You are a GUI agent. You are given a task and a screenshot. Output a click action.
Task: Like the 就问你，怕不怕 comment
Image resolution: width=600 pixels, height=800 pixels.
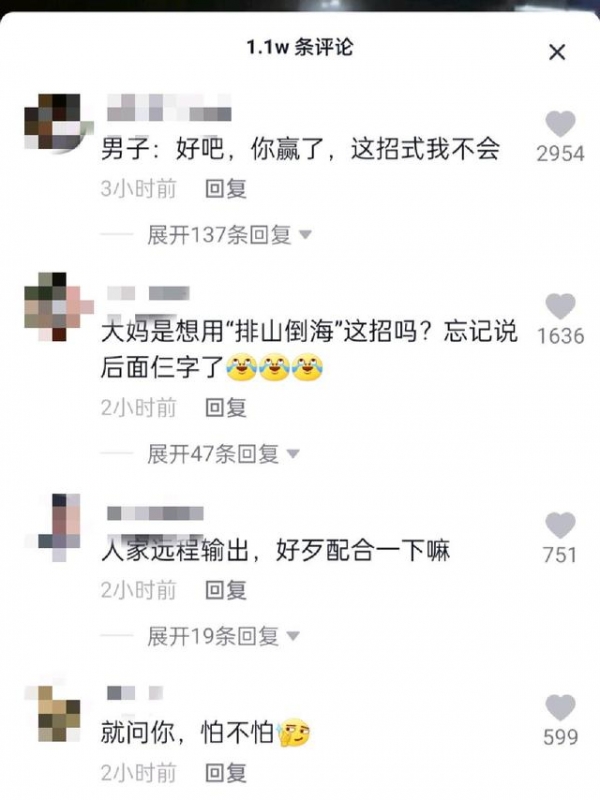tap(560, 708)
